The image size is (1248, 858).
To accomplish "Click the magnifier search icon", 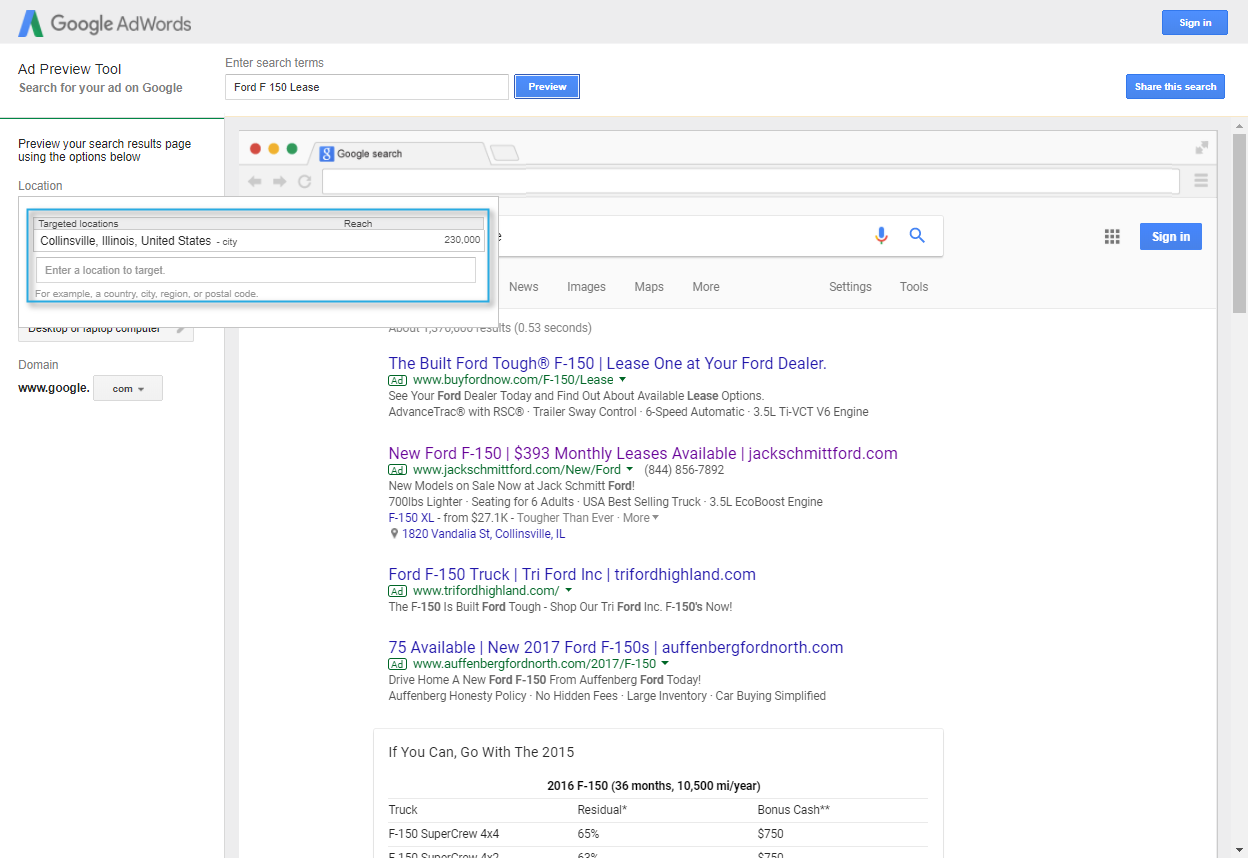I will pyautogui.click(x=917, y=236).
